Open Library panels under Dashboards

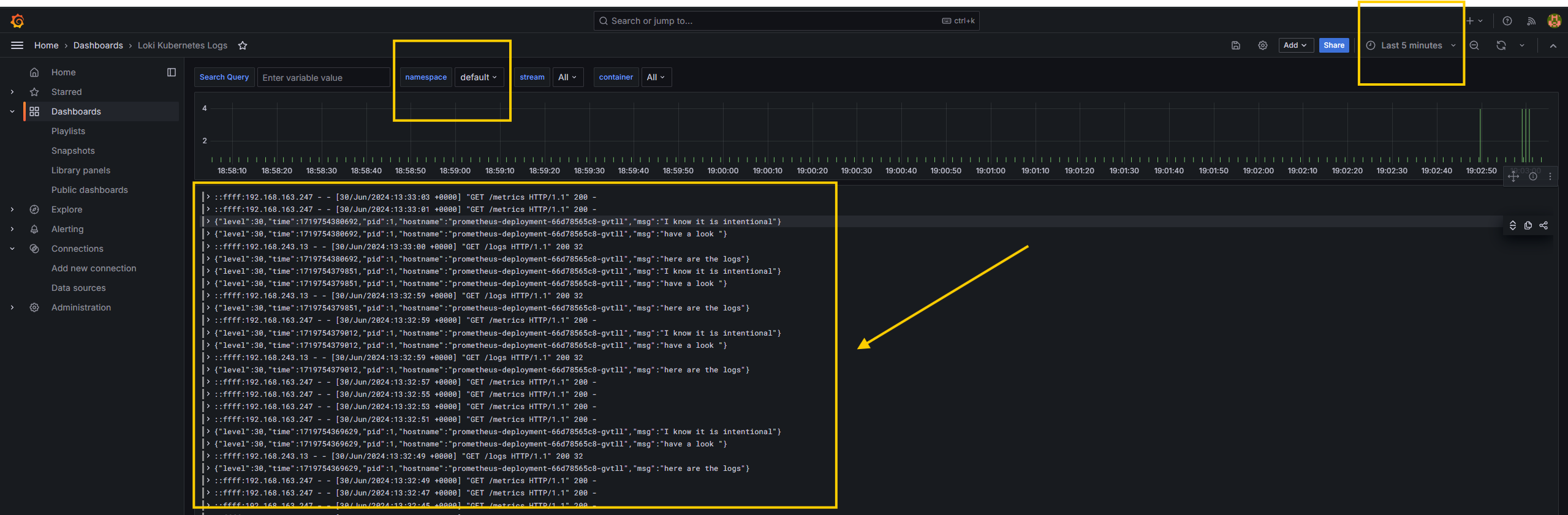coord(81,170)
